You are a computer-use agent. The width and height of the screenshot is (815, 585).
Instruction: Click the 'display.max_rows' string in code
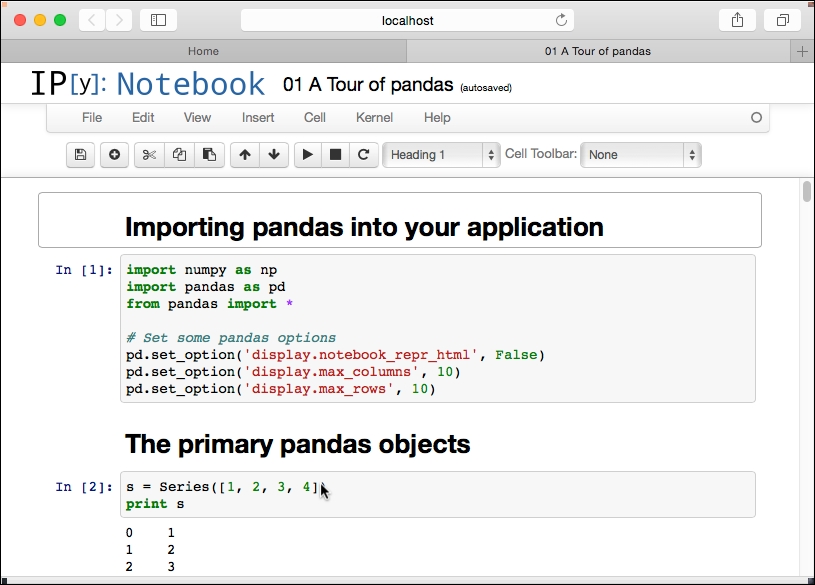(x=319, y=389)
